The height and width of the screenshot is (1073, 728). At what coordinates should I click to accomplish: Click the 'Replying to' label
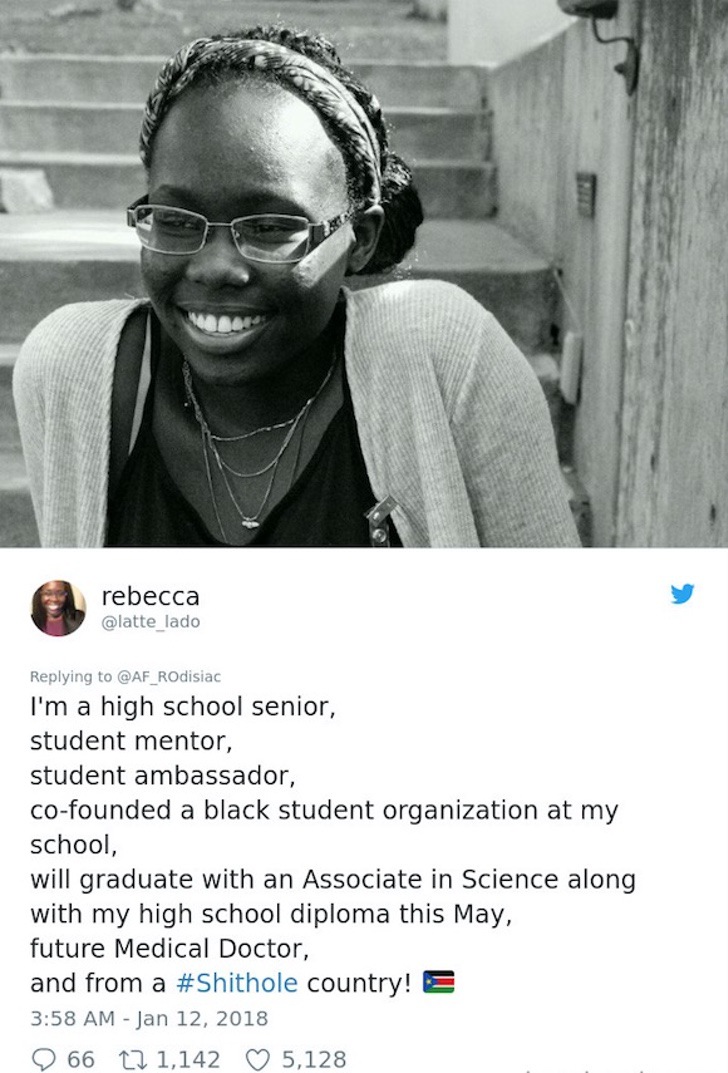[70, 676]
